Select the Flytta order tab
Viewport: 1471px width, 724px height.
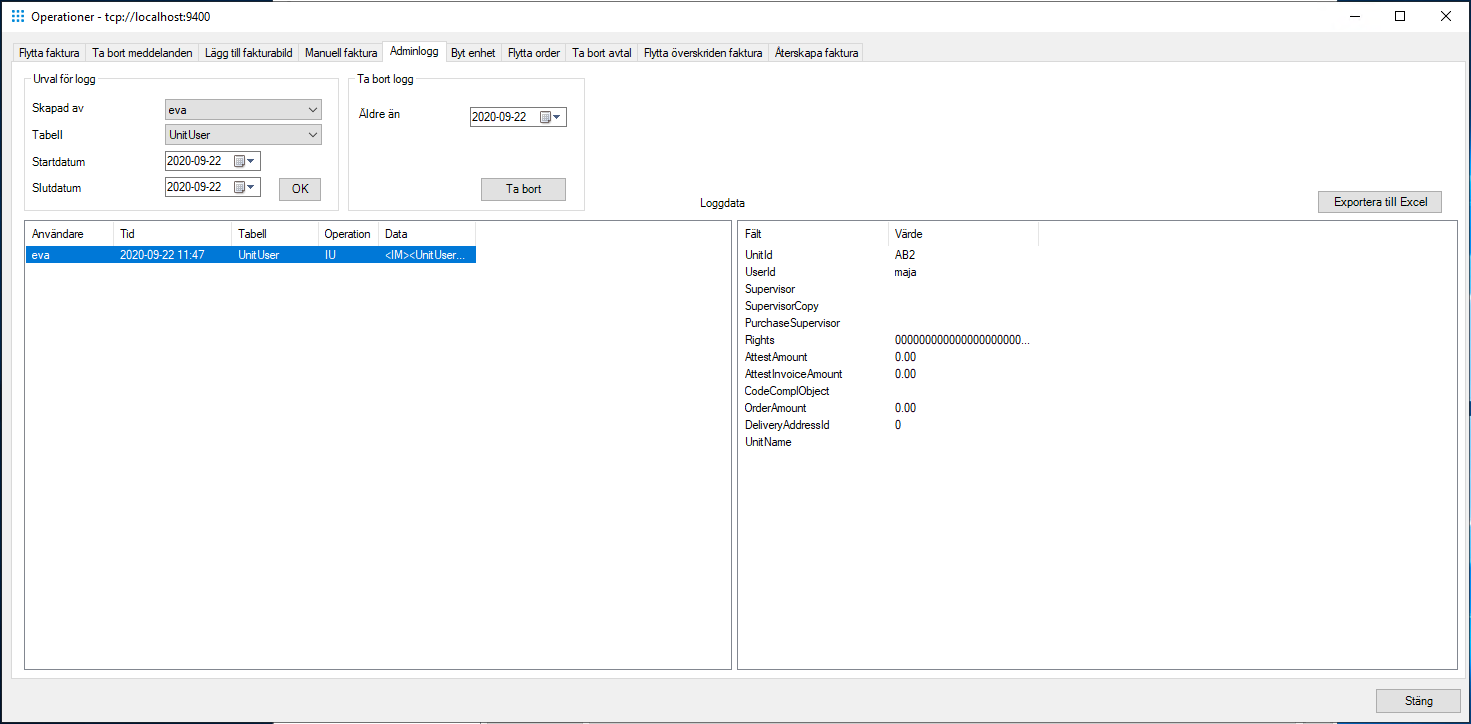tap(533, 52)
